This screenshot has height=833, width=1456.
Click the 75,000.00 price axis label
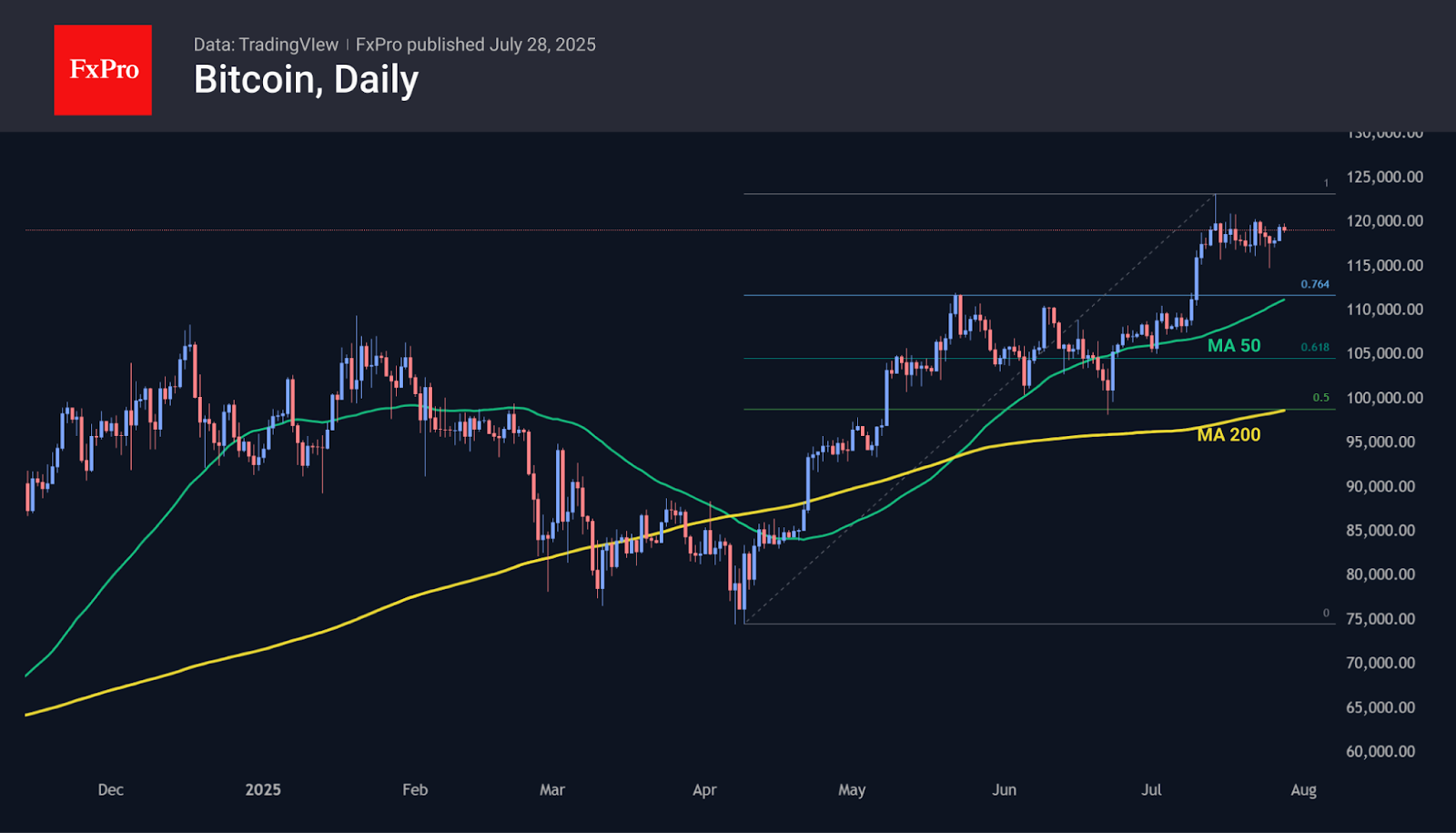[x=1380, y=619]
